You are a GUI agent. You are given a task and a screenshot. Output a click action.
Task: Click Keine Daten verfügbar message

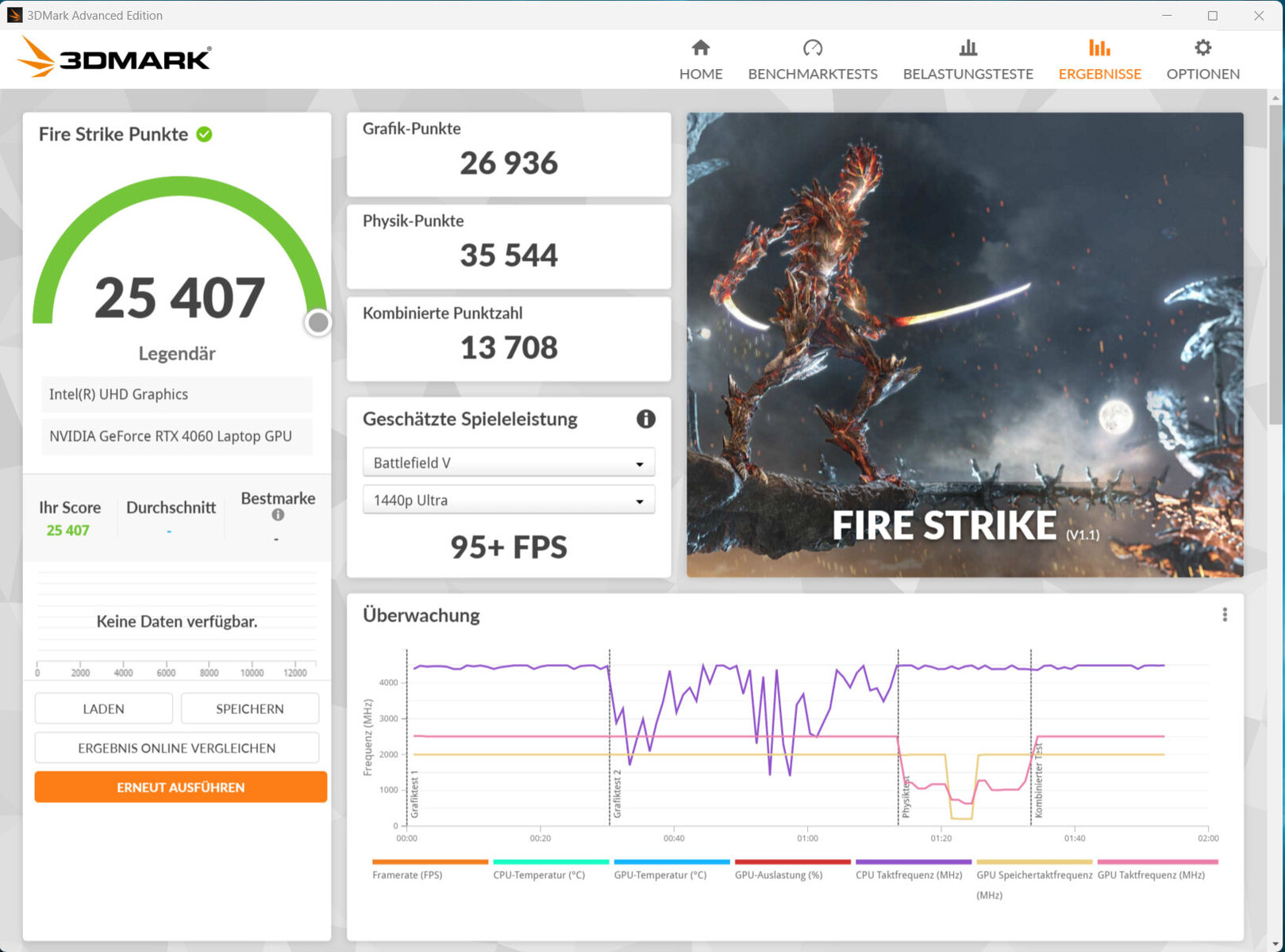click(x=177, y=621)
